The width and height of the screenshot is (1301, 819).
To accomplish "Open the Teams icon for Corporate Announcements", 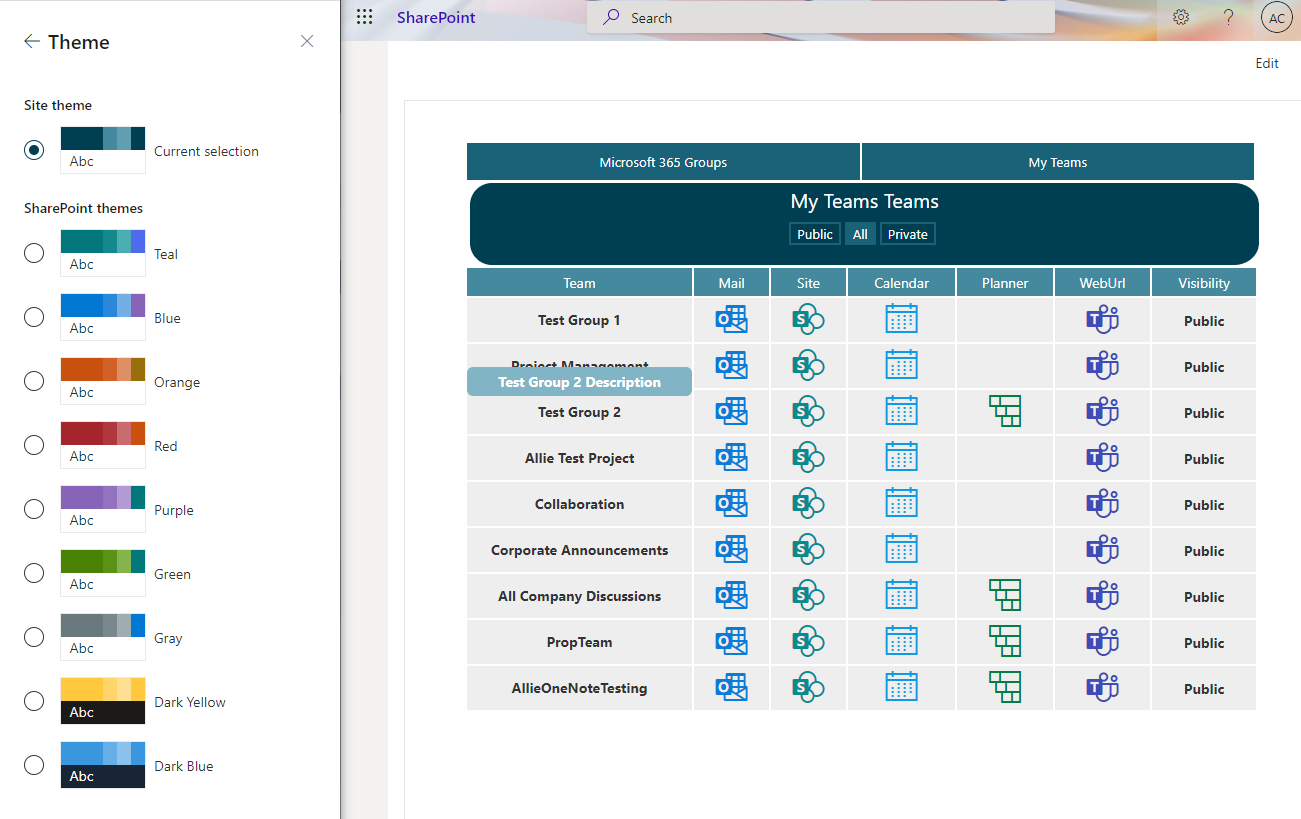I will 1102,550.
